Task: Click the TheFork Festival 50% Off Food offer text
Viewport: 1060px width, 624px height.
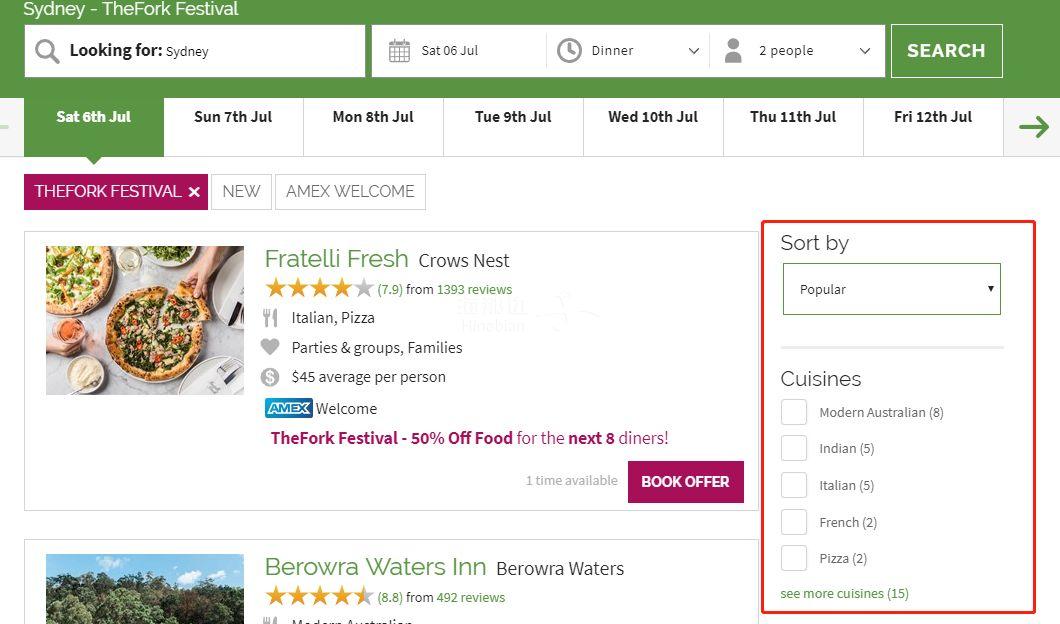Action: point(469,438)
